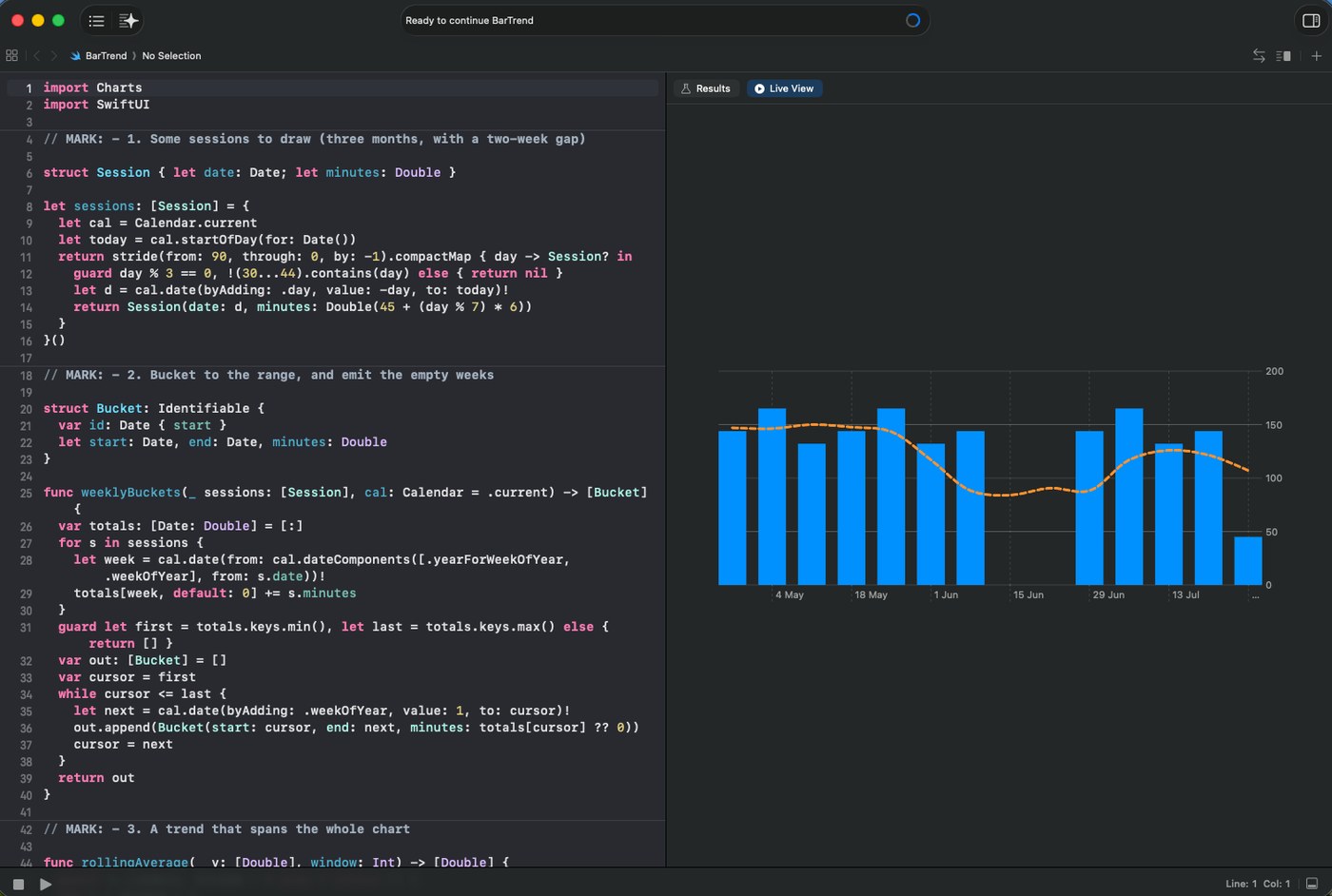Click the swap arrows review icon
Screen dimensions: 1332x896
pos(1259,55)
